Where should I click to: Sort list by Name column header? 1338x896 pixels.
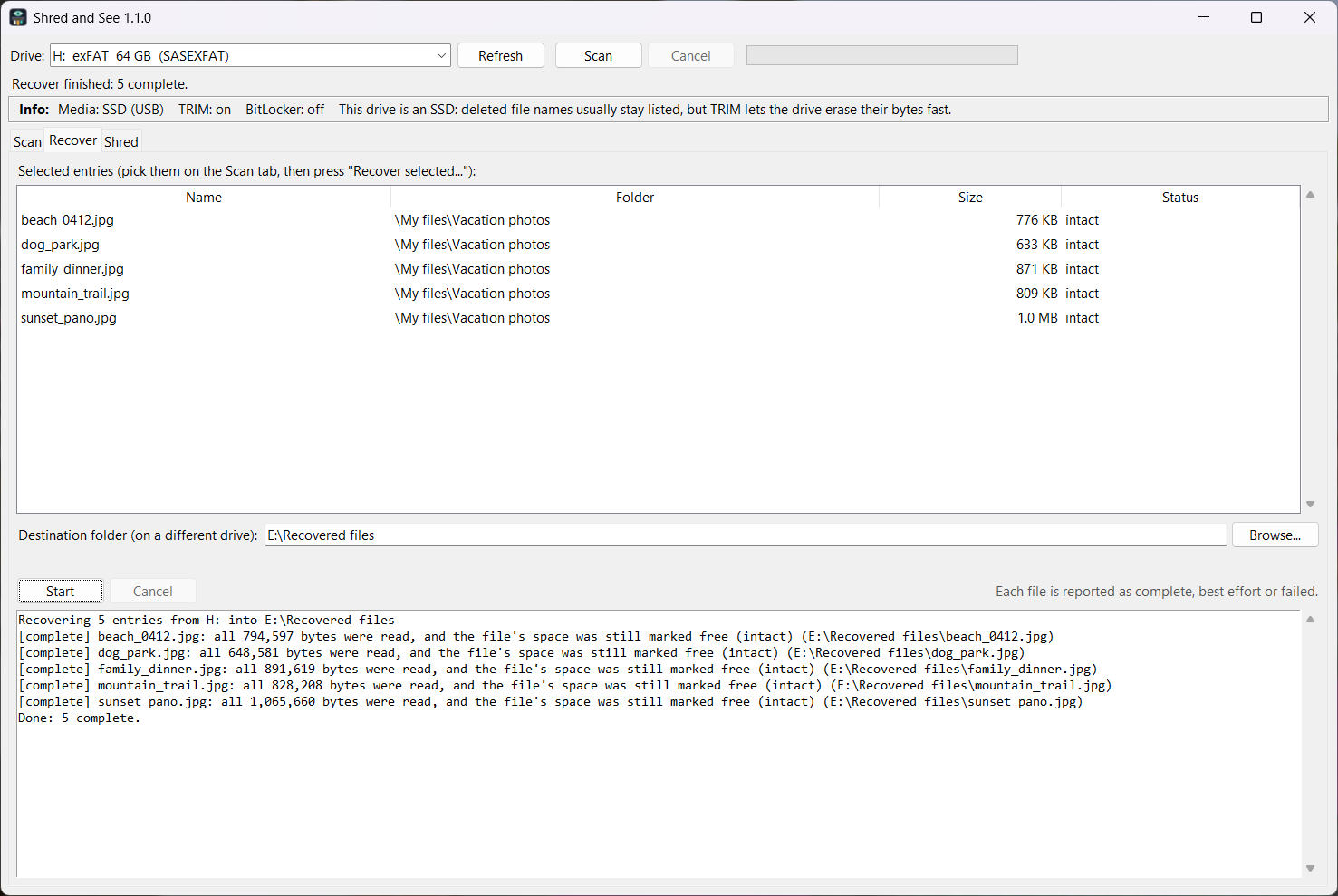(204, 197)
